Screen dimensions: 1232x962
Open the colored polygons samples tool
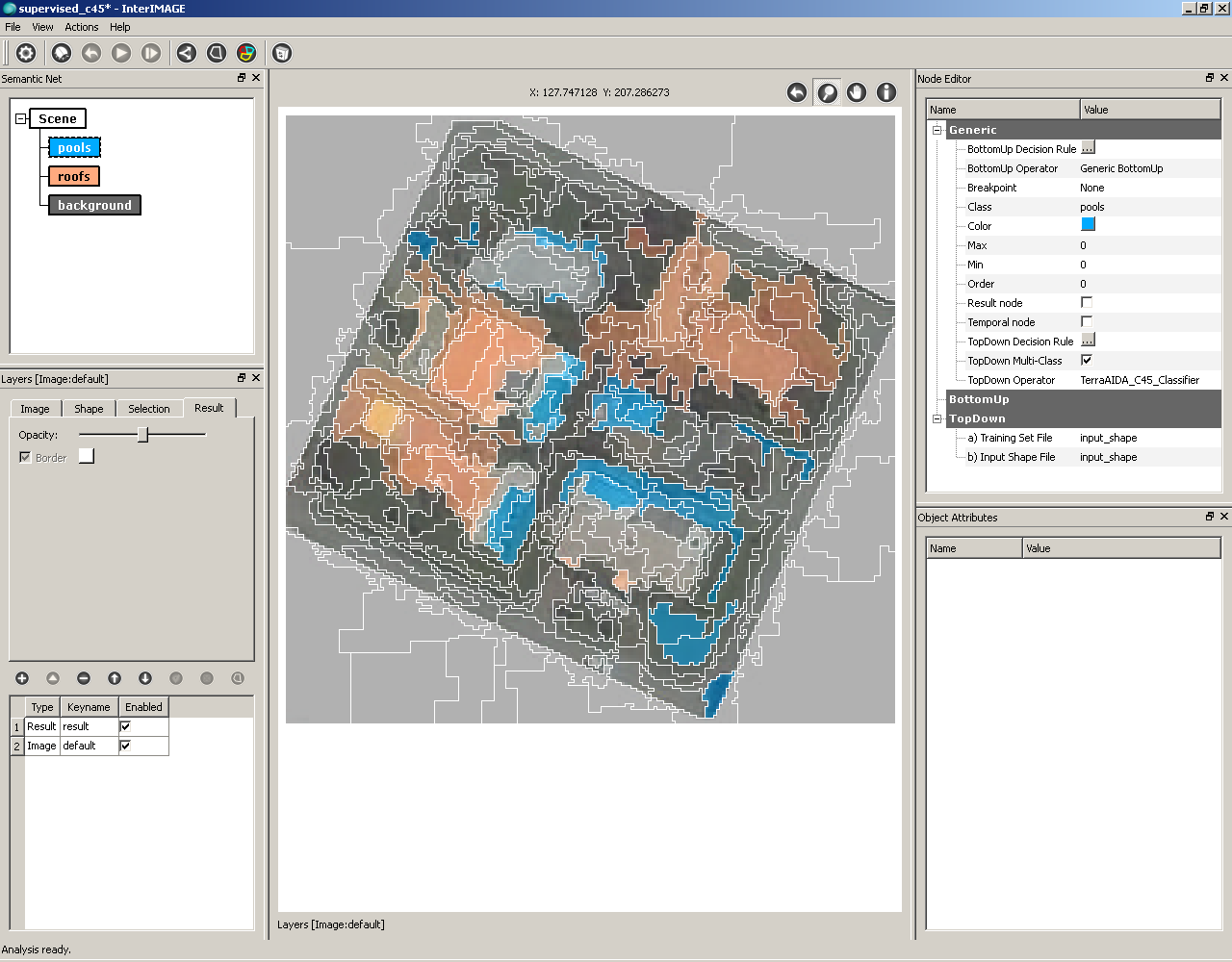[x=246, y=53]
